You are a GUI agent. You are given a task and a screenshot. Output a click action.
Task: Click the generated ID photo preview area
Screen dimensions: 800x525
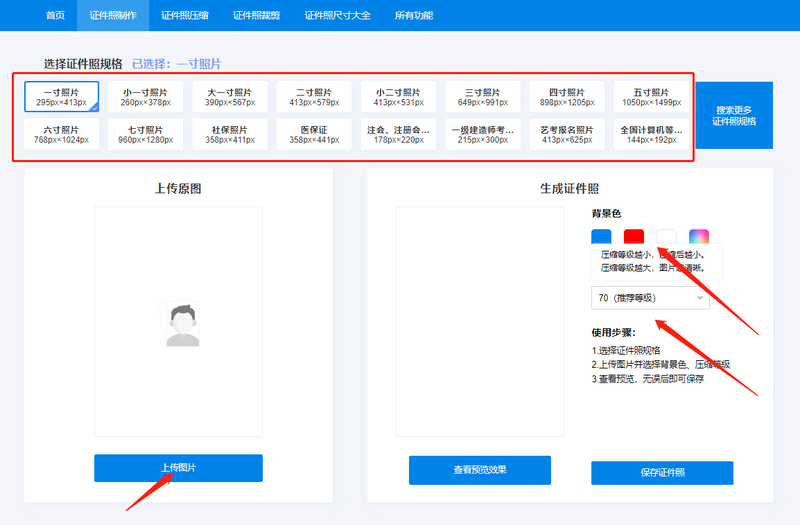480,321
